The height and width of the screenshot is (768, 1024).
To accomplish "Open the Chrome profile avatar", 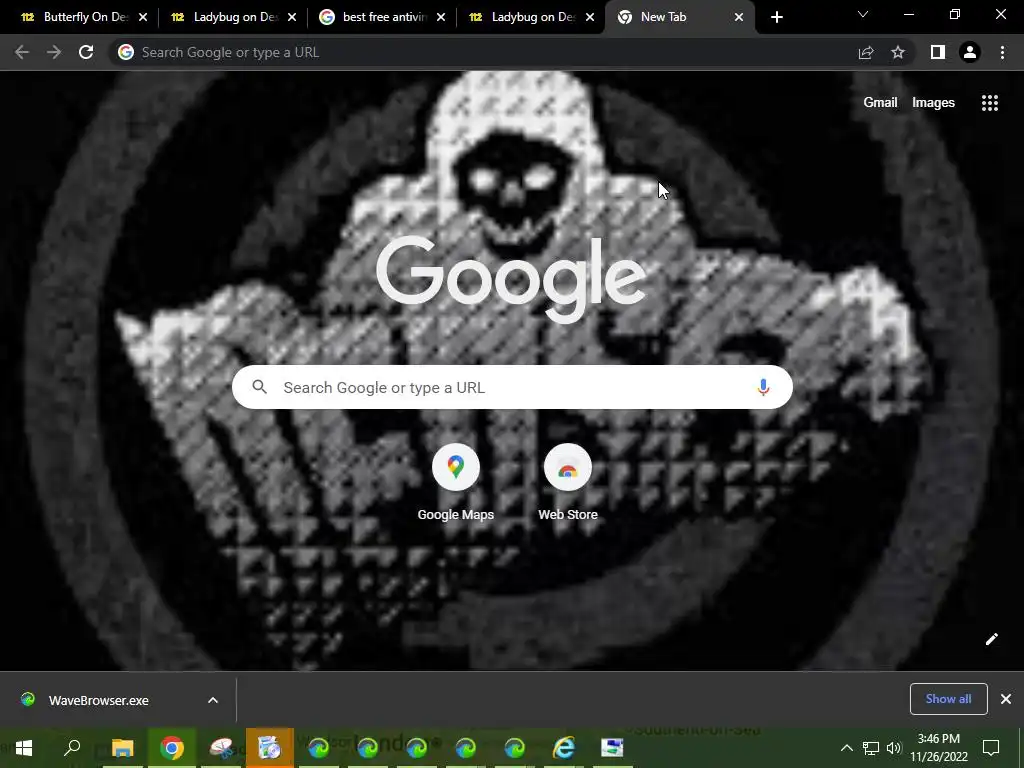I will 970,52.
